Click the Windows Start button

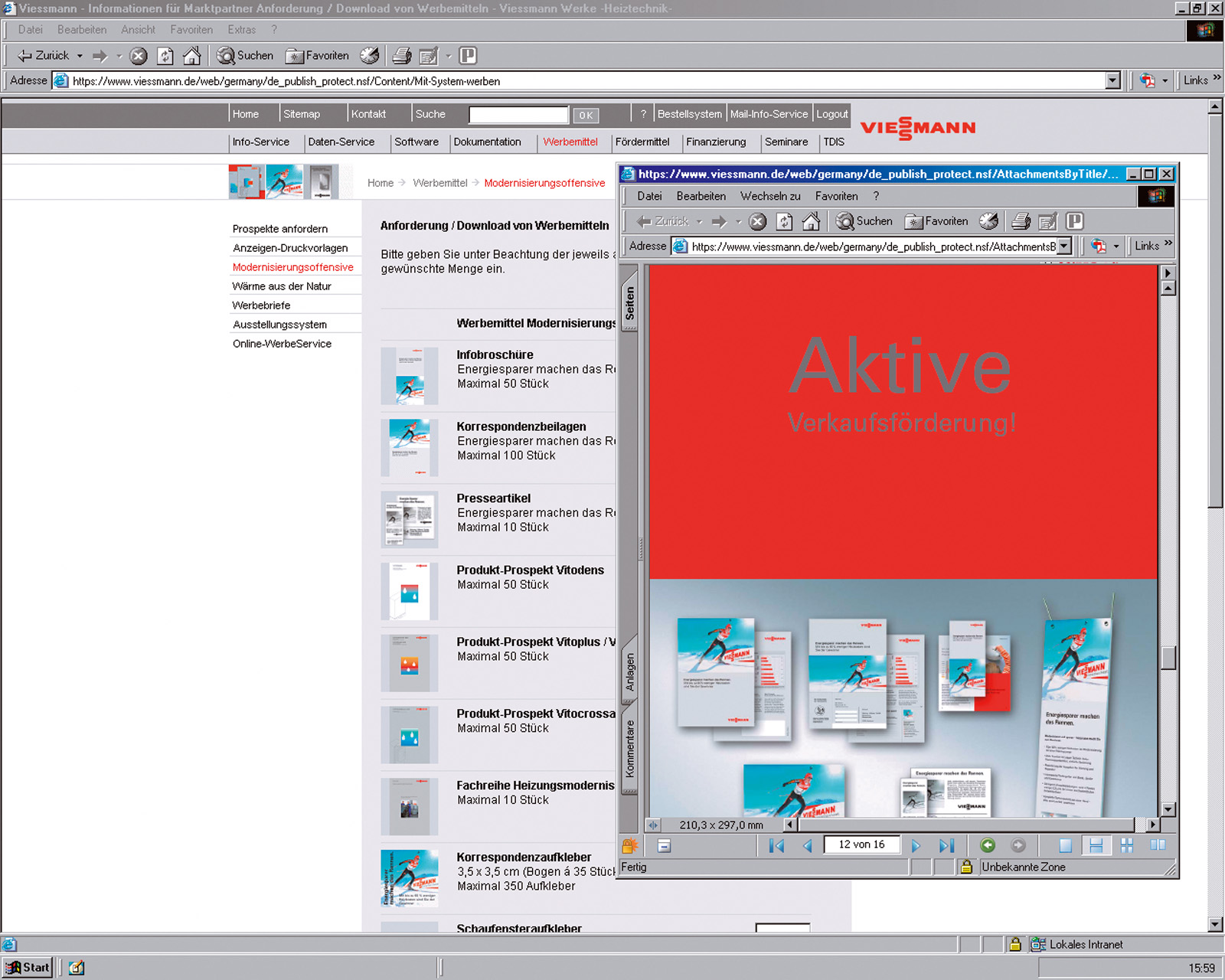tap(28, 968)
